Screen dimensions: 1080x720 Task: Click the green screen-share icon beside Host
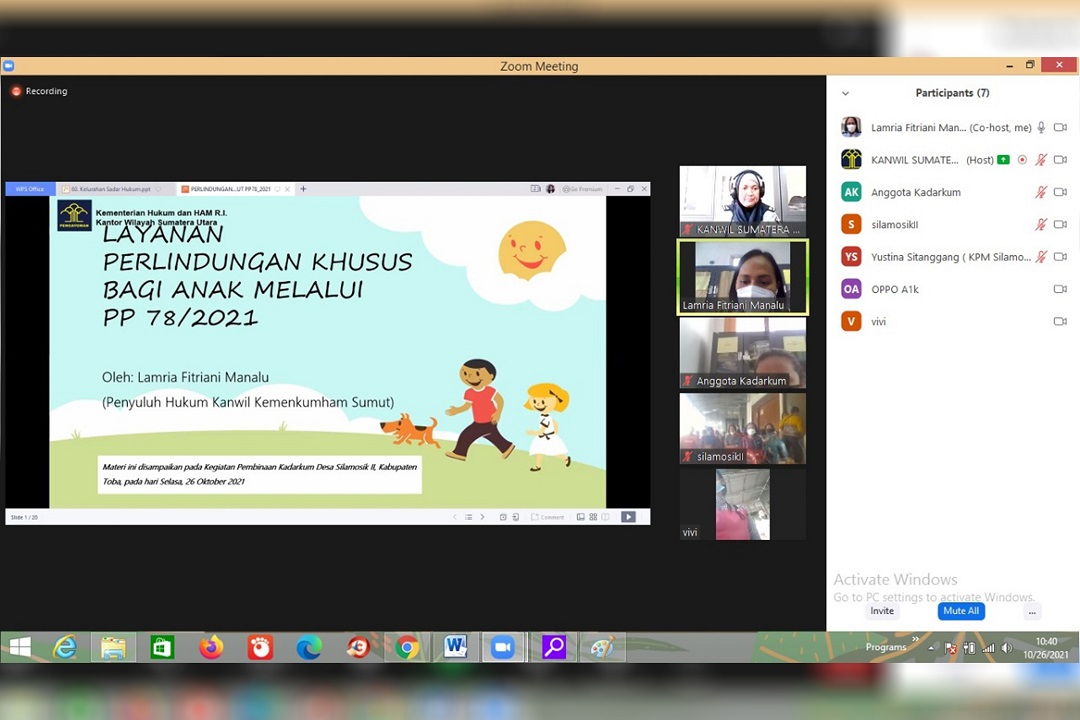click(1003, 160)
